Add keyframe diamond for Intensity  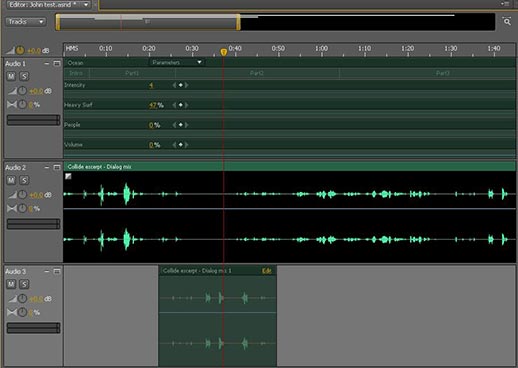click(x=180, y=85)
